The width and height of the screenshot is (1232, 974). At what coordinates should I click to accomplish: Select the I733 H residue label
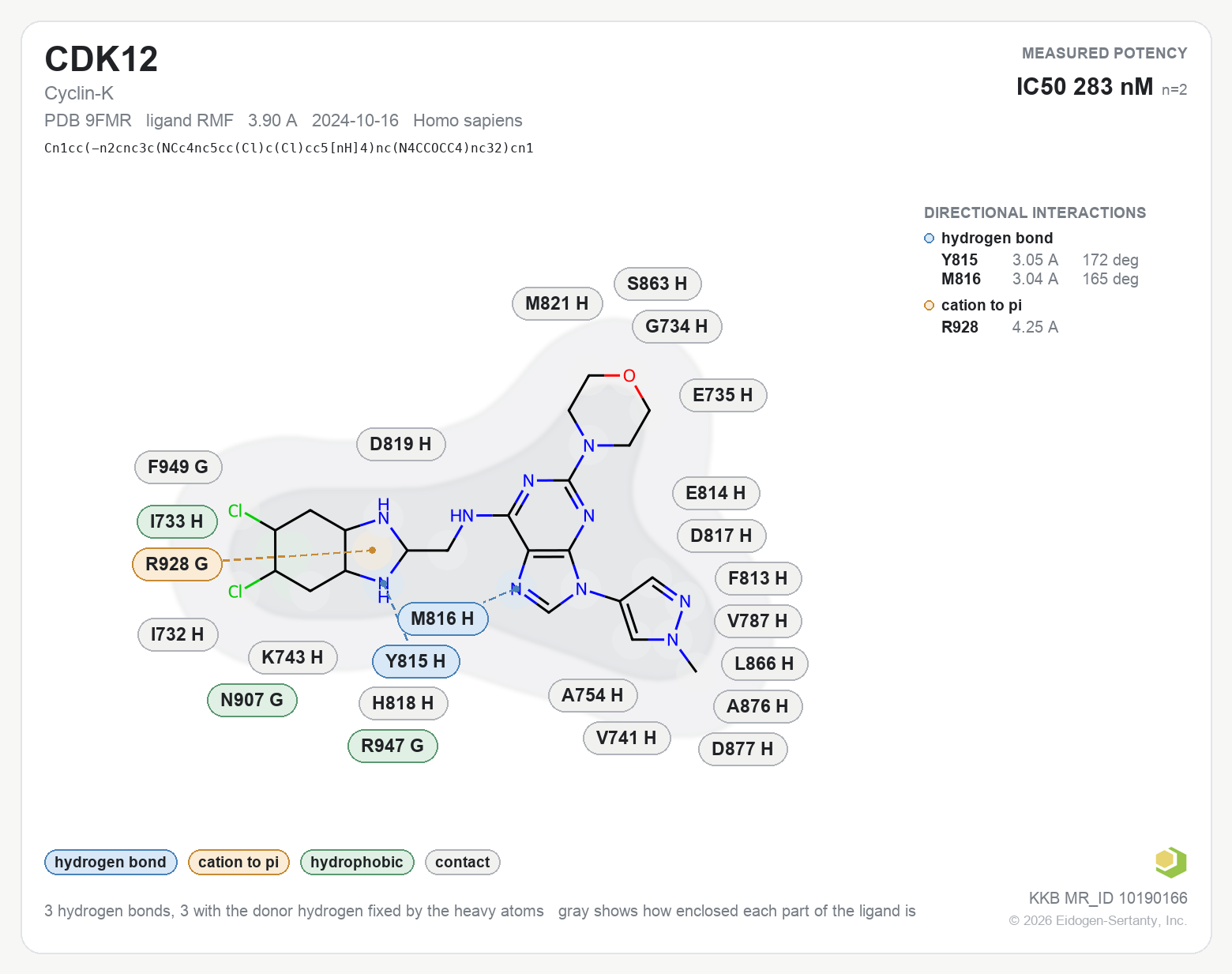click(177, 521)
